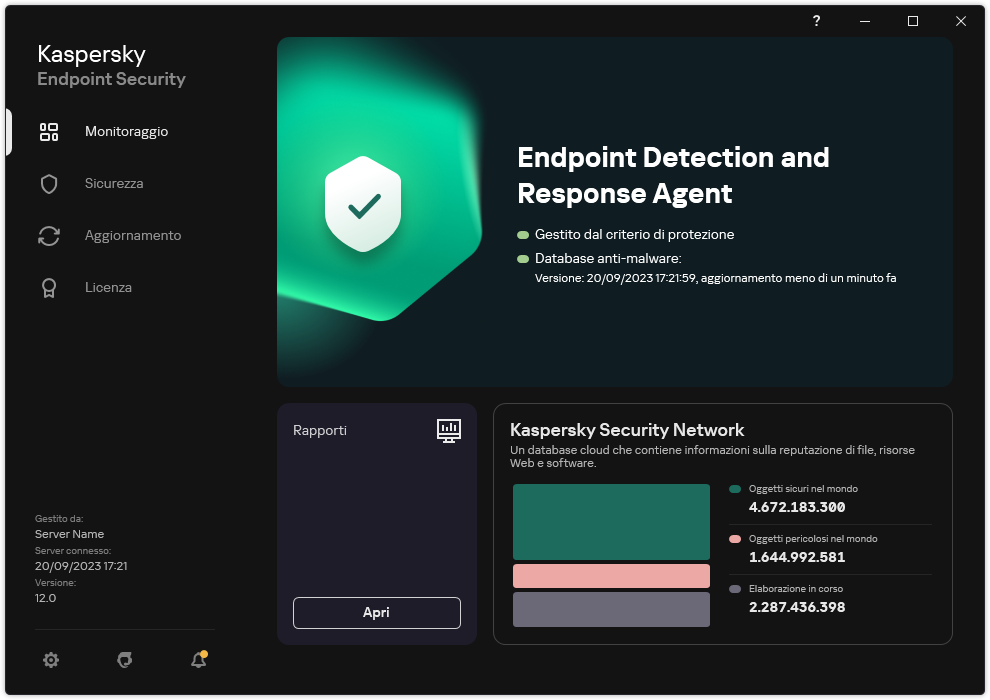Click the Oggetti sicuri count 4.672.183.300
Image resolution: width=990 pixels, height=700 pixels.
[797, 507]
